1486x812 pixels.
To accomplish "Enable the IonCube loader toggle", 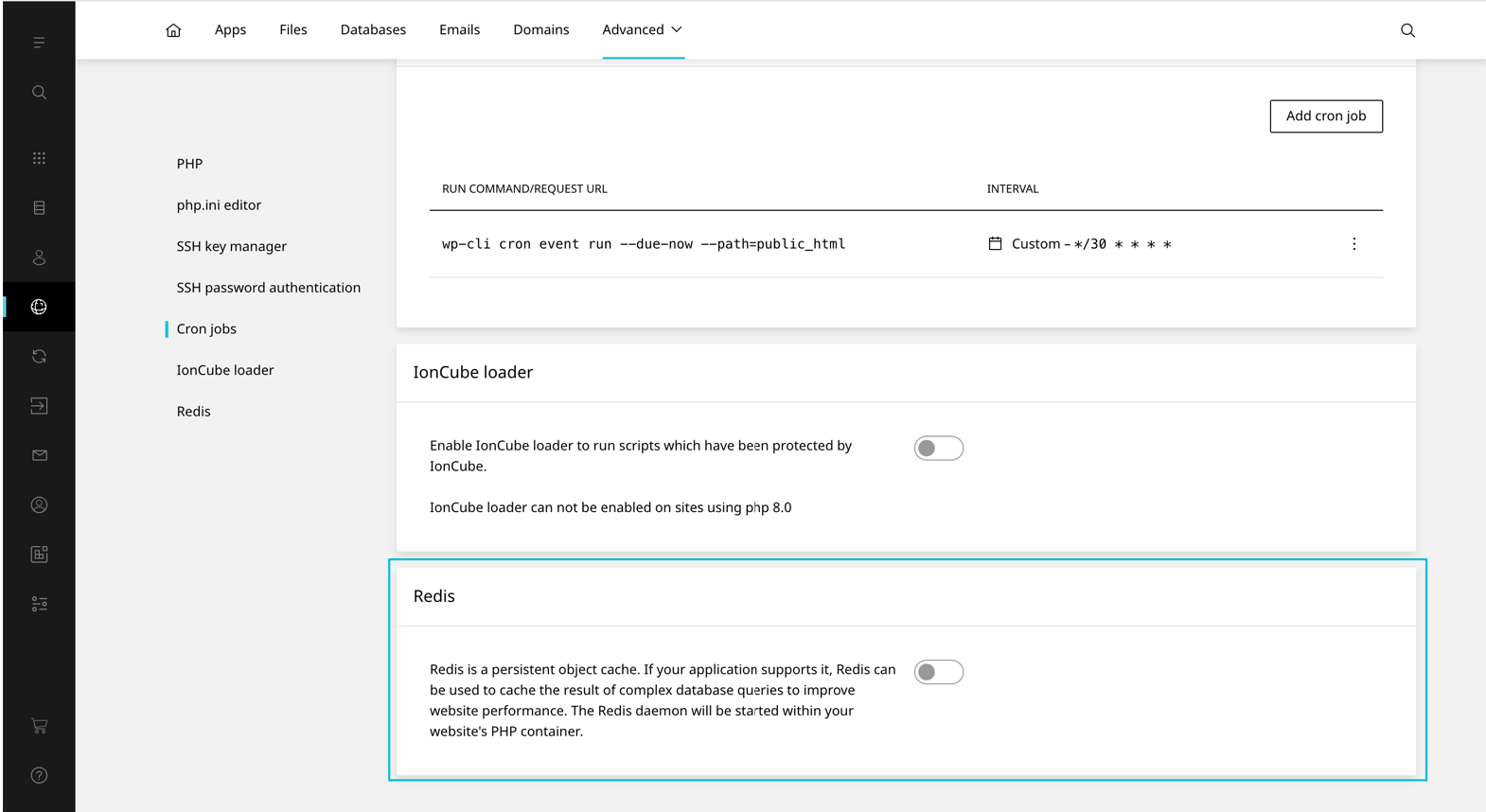I will tap(938, 448).
